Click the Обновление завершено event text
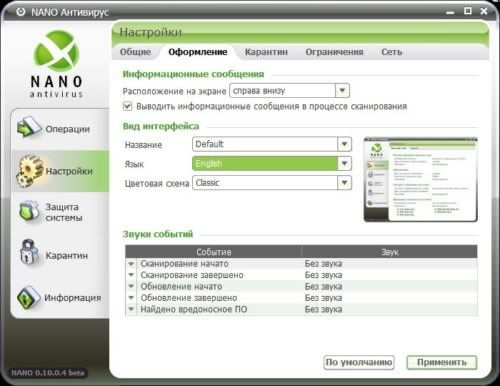 click(x=189, y=298)
